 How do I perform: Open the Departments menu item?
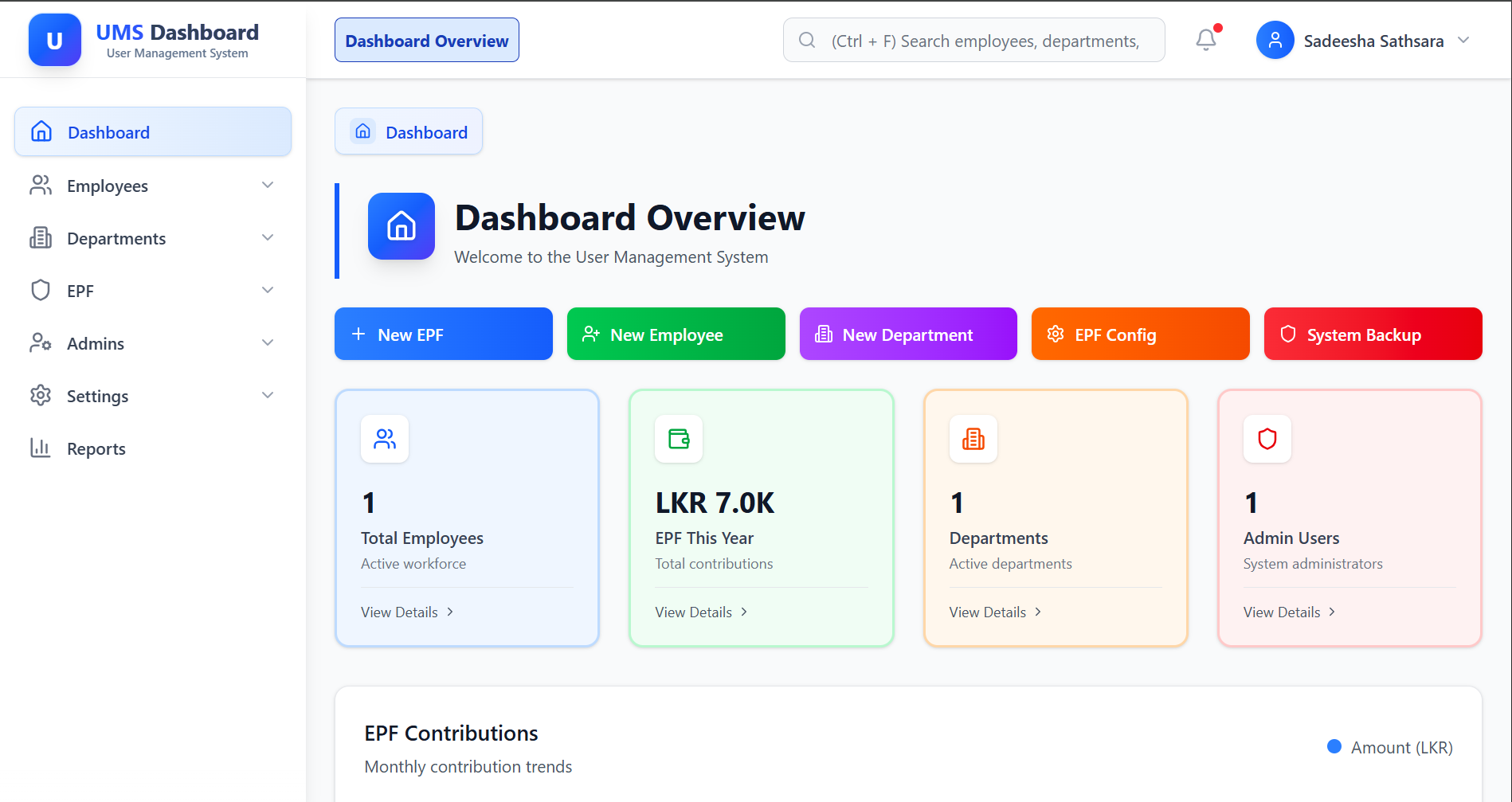coord(153,237)
